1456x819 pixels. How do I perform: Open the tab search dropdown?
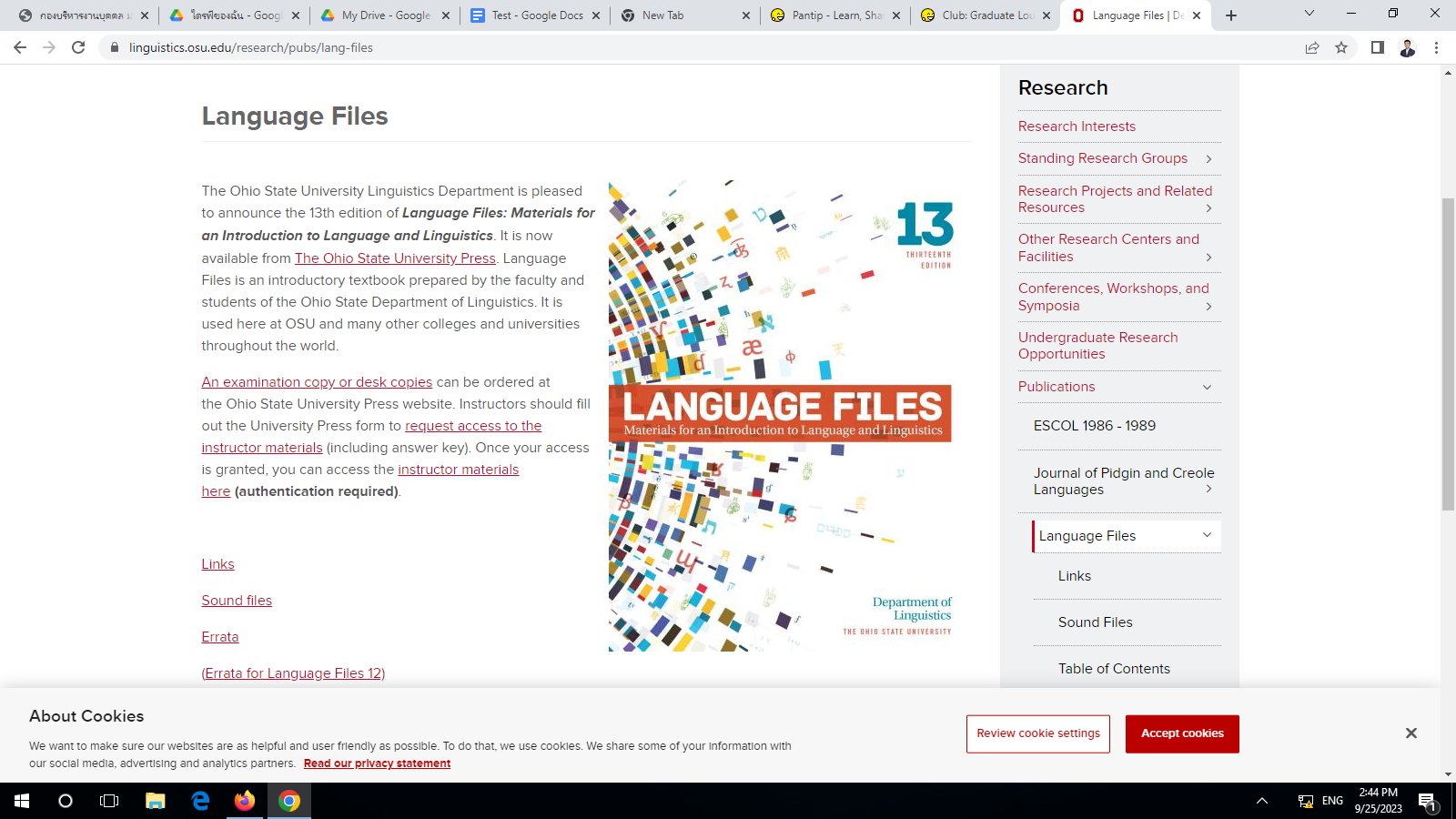[1309, 14]
